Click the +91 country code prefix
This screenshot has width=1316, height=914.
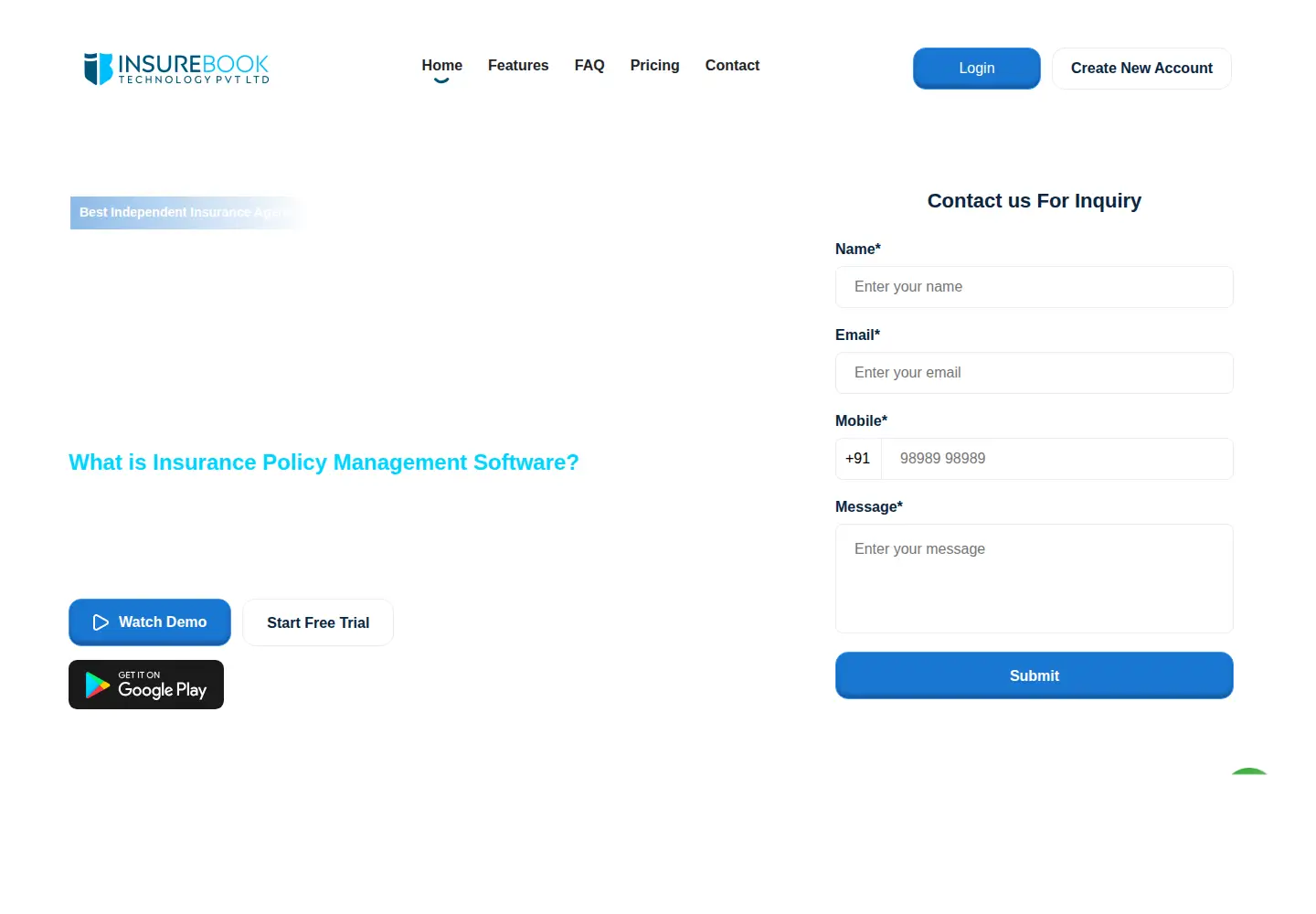point(858,459)
